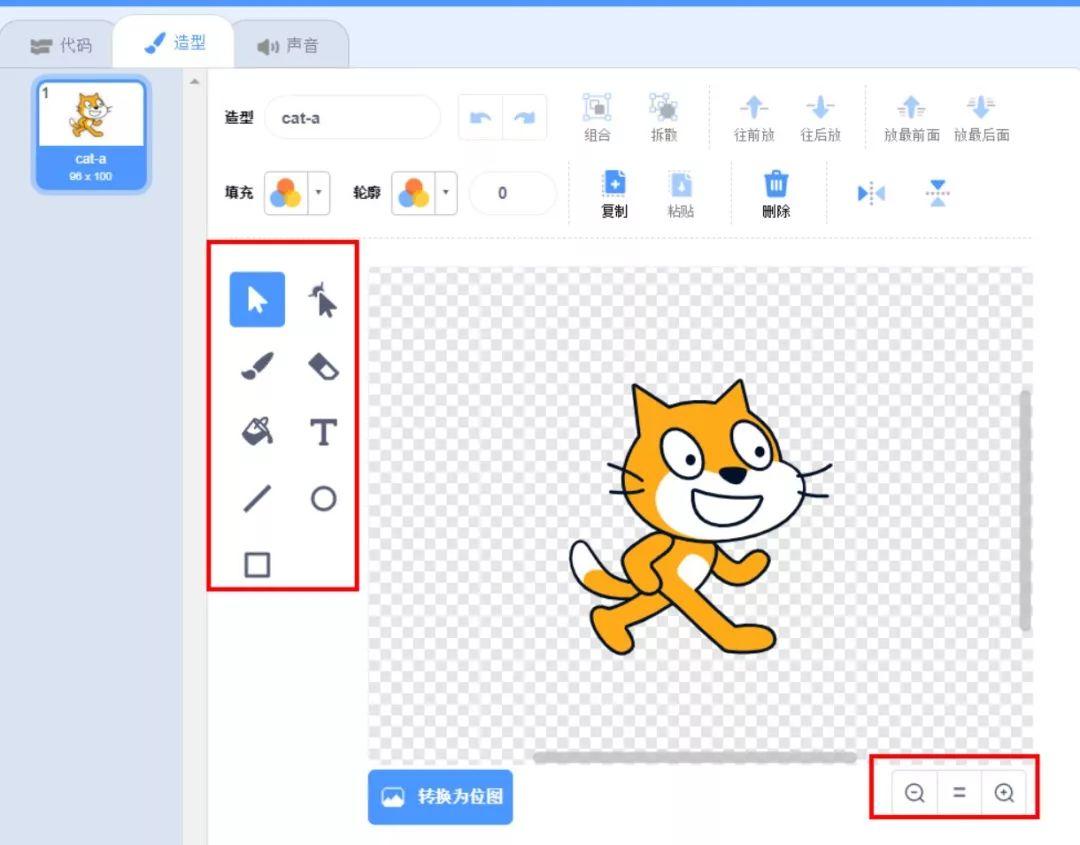The width and height of the screenshot is (1080, 845).
Task: Select the Circle tool
Action: pos(323,498)
